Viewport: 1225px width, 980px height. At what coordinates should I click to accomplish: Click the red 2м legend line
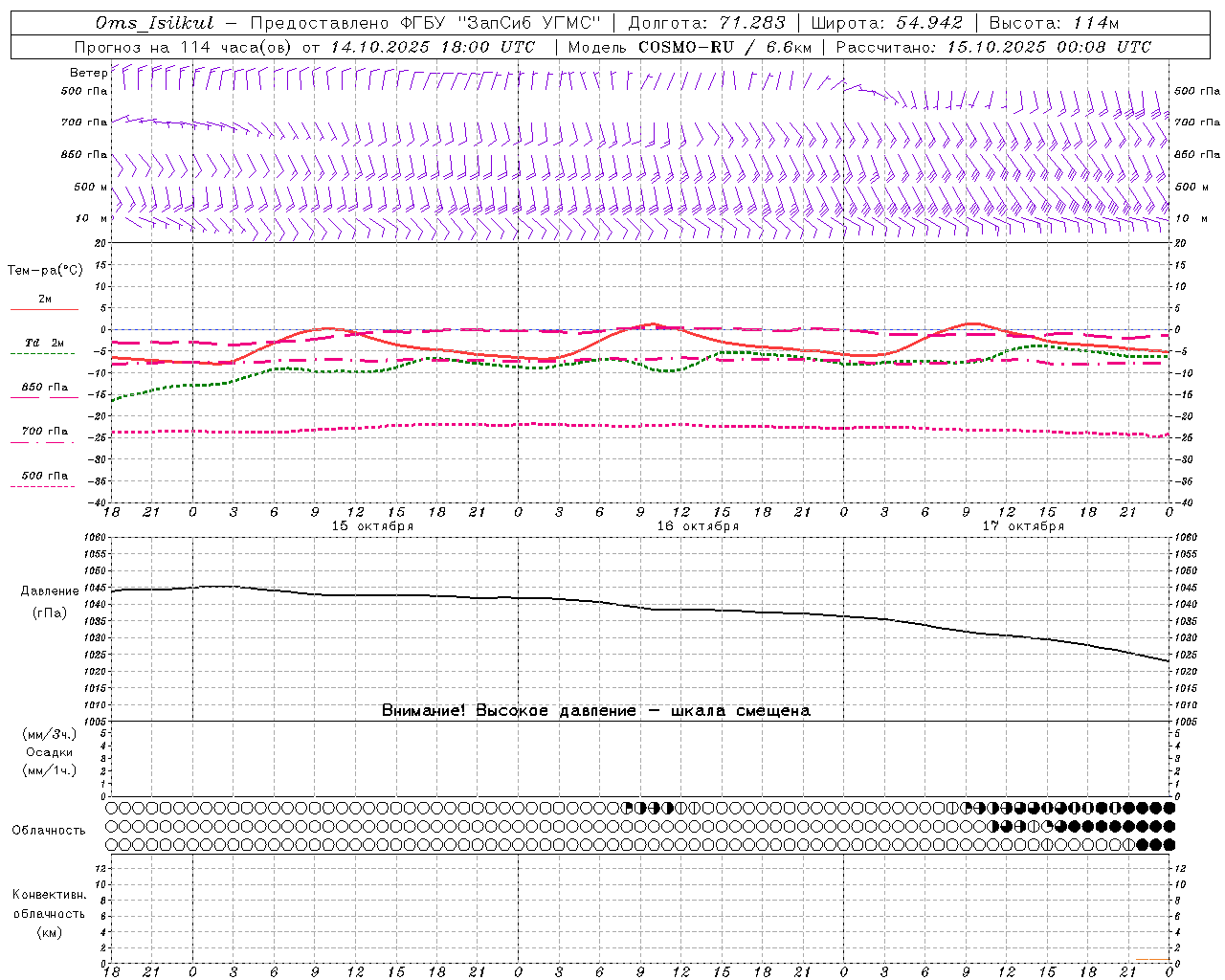coord(44,309)
